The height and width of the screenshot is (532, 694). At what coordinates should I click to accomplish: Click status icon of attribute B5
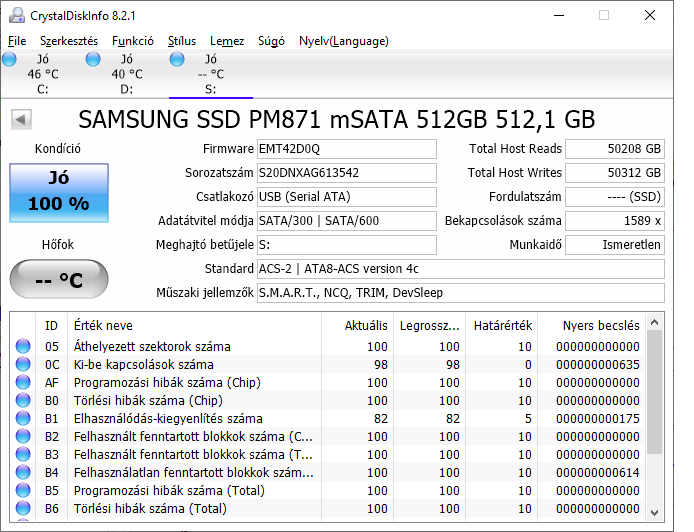click(x=23, y=490)
